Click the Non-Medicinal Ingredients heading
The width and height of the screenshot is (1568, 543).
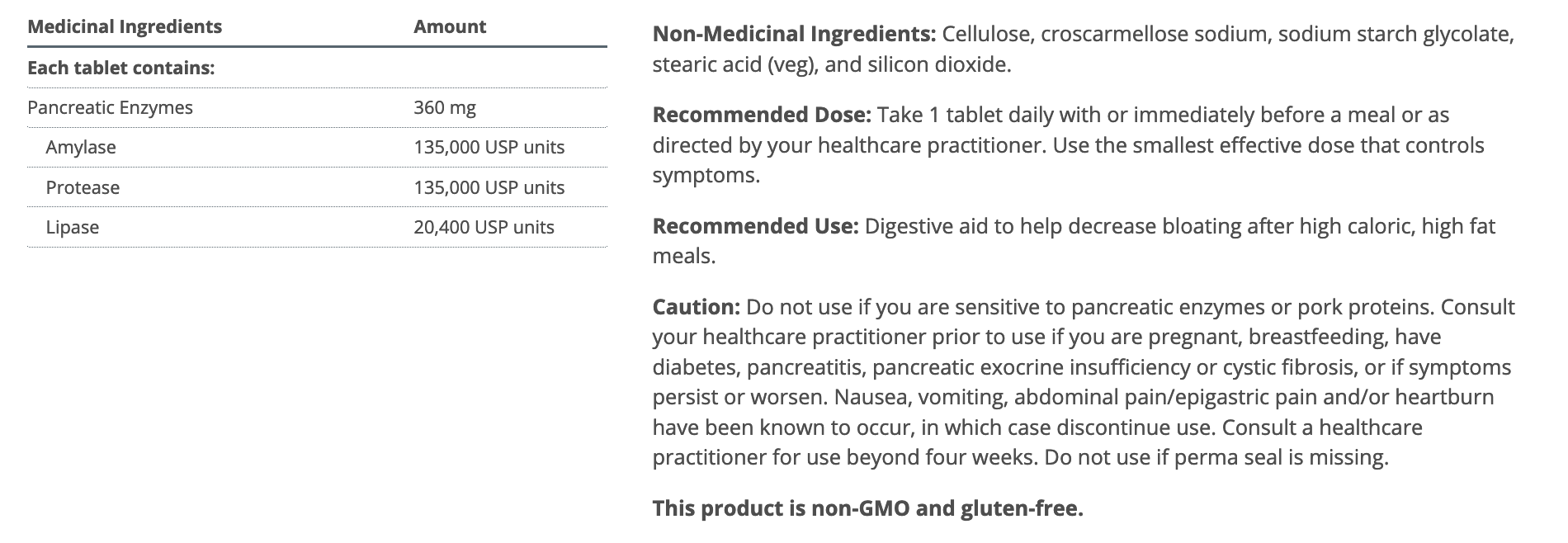coord(793,35)
